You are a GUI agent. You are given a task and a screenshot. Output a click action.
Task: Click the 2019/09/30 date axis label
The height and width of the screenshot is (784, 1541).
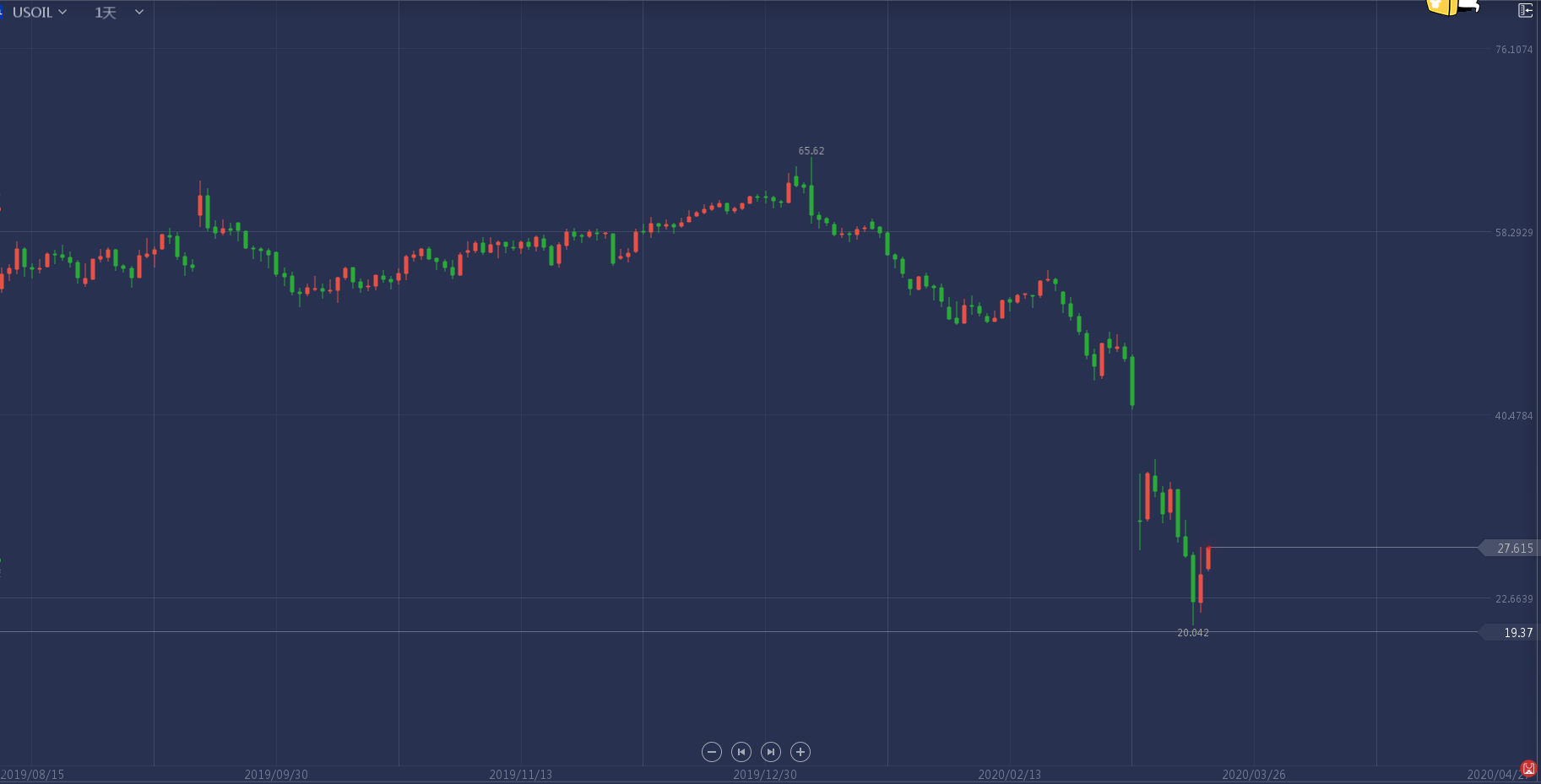[276, 775]
